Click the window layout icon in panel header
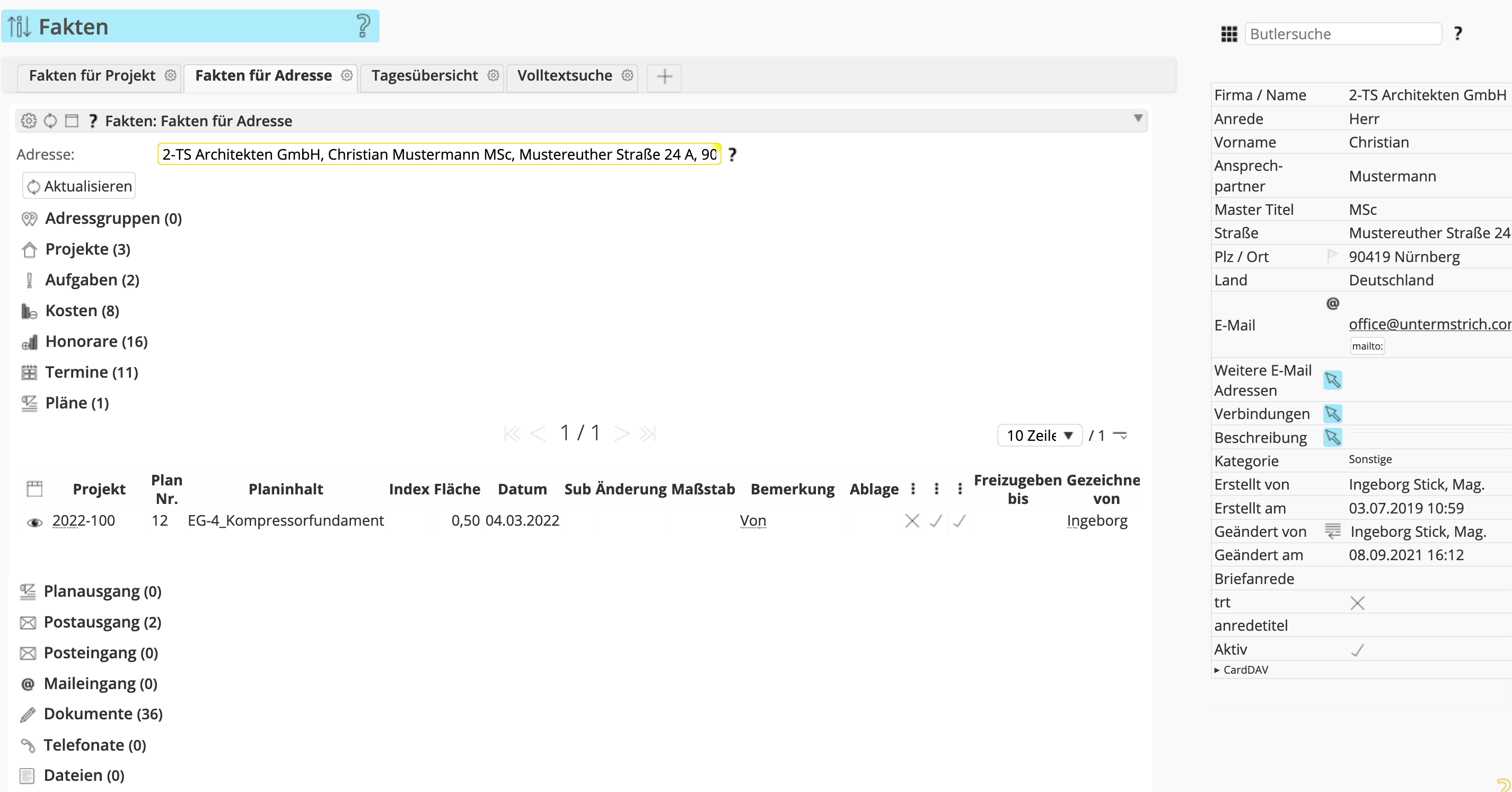This screenshot has width=1512, height=792. coord(72,121)
